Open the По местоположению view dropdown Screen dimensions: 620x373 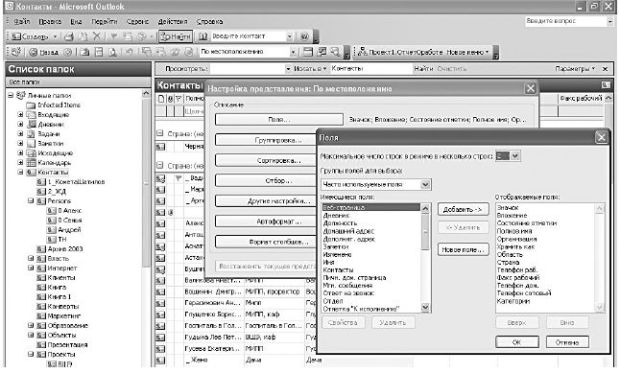(x=293, y=52)
